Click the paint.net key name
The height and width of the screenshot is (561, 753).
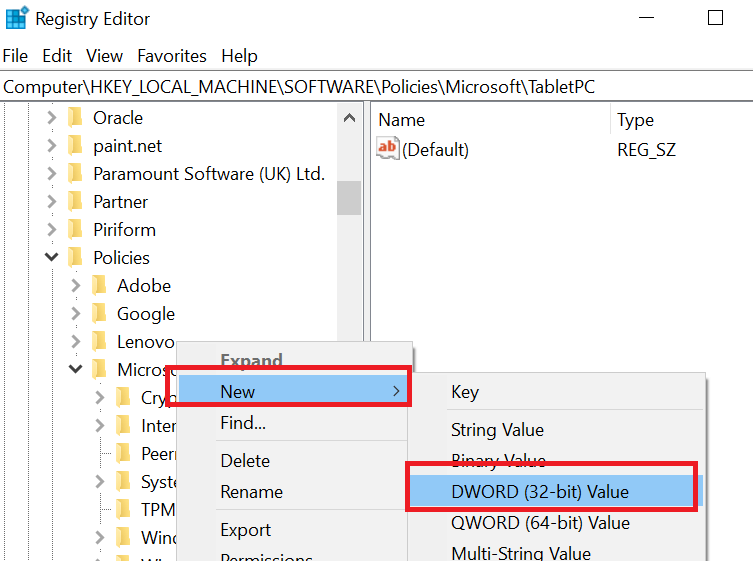(x=127, y=146)
